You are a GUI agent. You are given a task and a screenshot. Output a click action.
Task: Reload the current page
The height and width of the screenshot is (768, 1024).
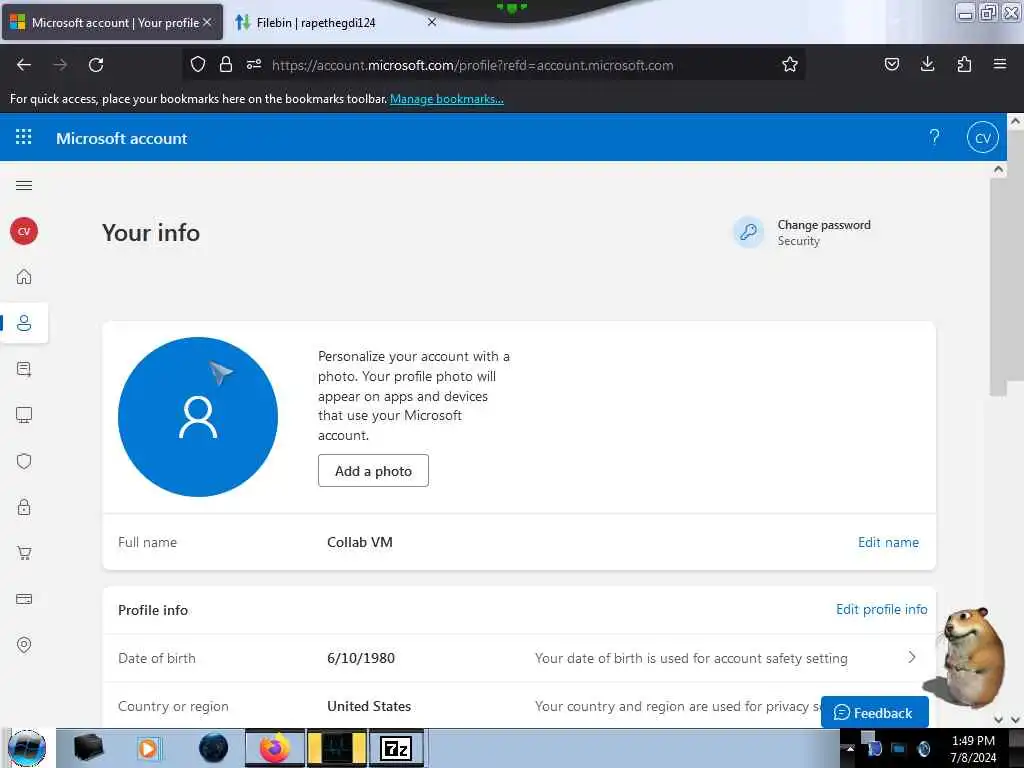pos(96,65)
